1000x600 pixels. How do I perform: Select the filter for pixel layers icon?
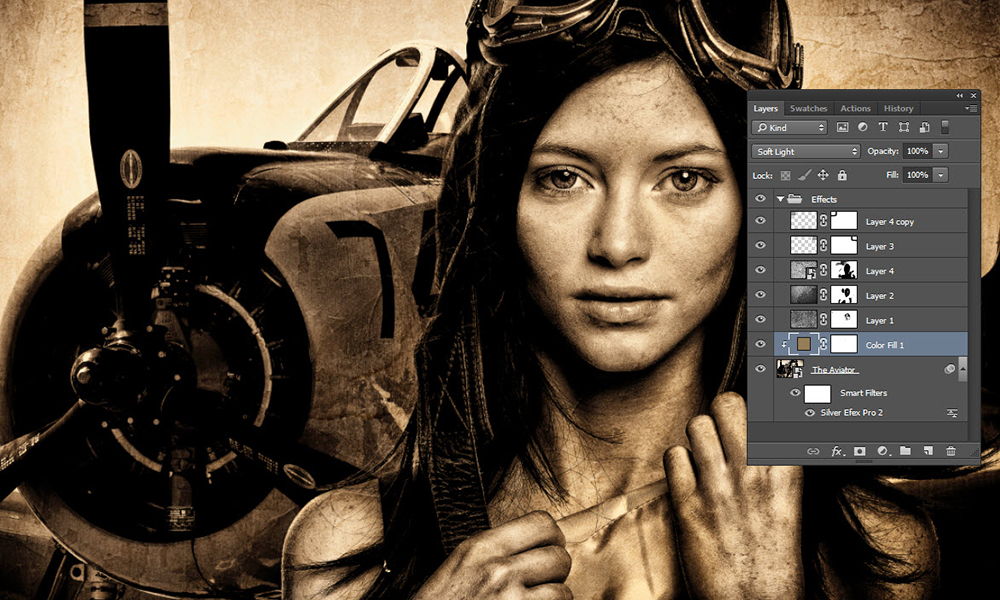(843, 127)
